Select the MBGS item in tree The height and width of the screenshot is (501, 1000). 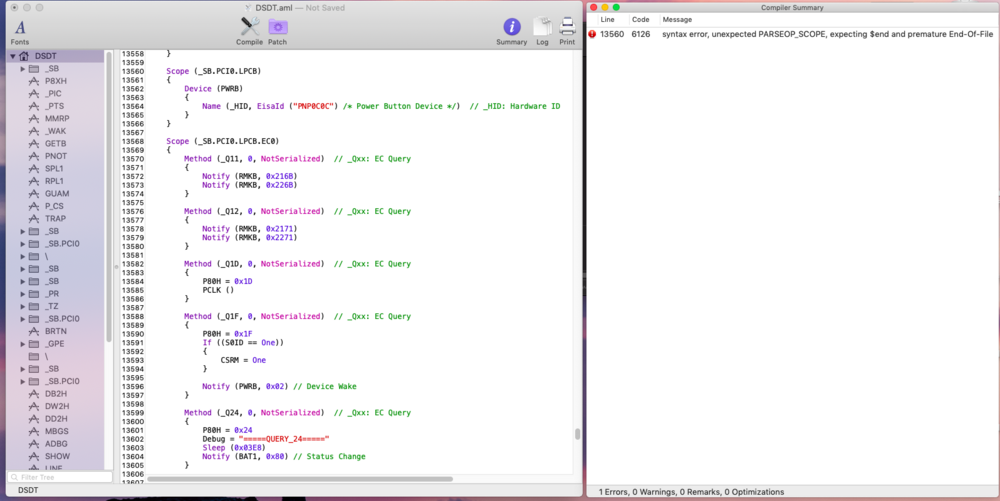pyautogui.click(x=56, y=431)
